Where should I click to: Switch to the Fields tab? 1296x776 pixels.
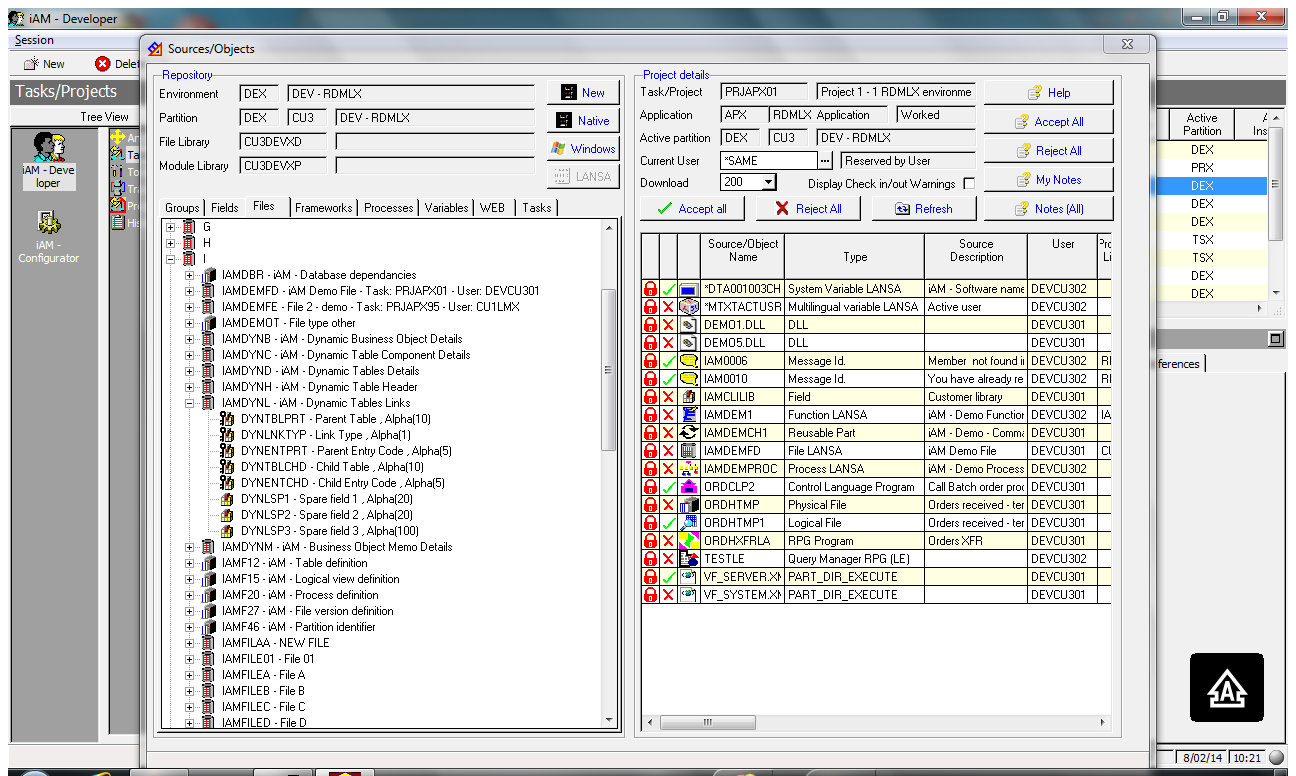click(225, 208)
